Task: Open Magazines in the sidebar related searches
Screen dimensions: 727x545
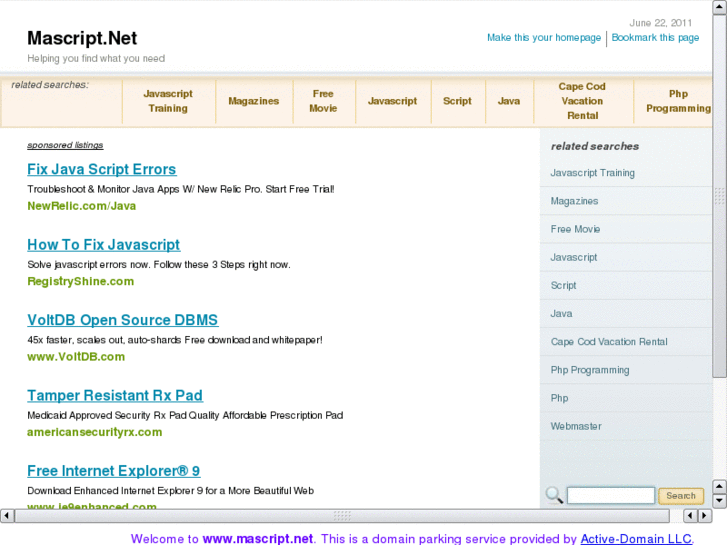Action: [574, 201]
